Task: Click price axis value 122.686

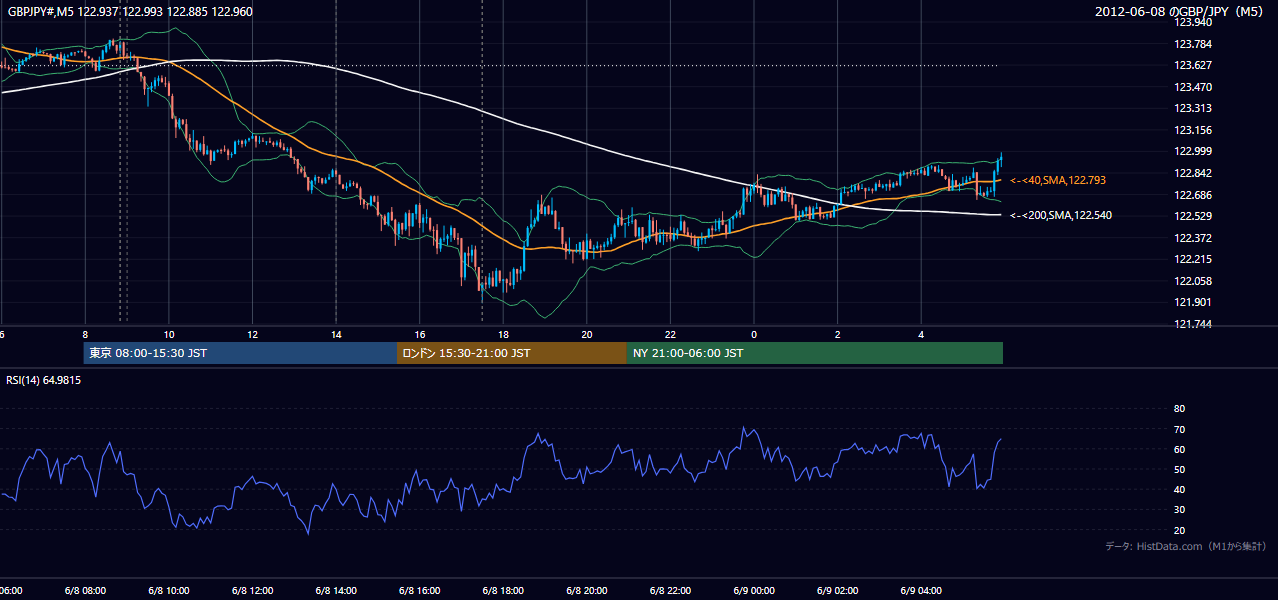Action: click(1192, 195)
